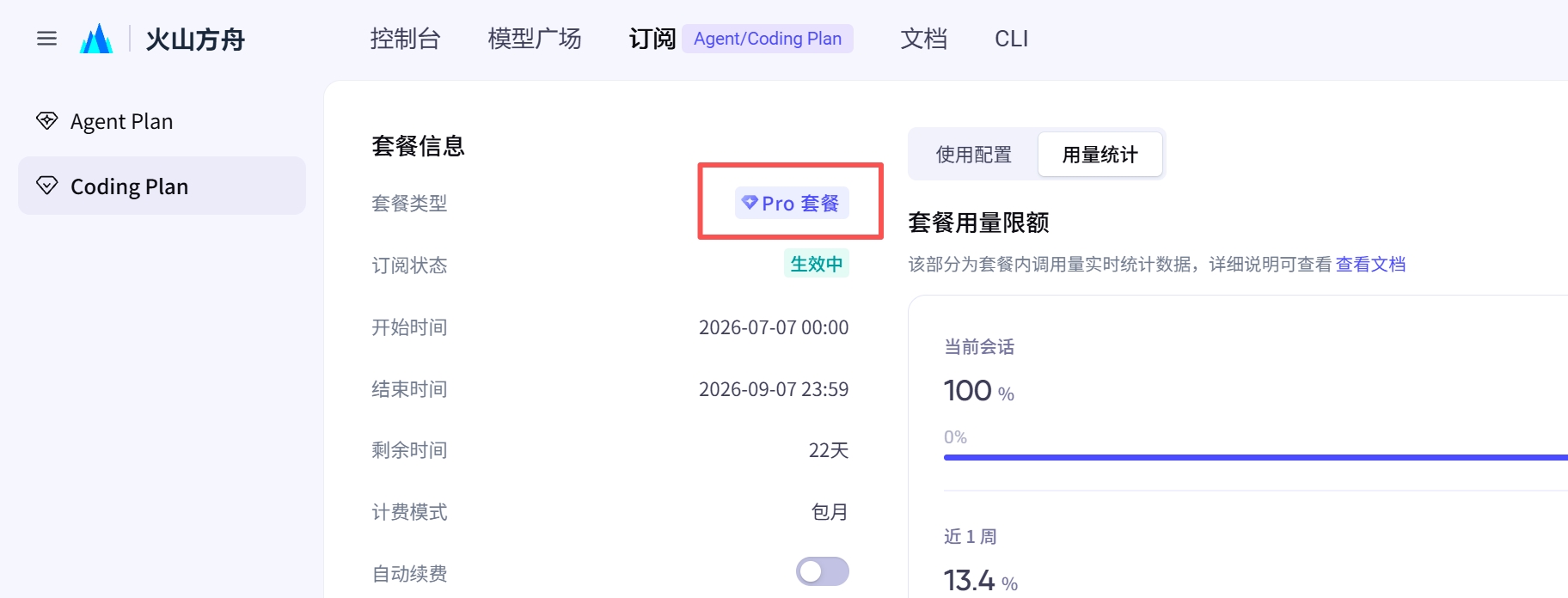Open the hamburger navigation menu
Screen dimensions: 1568x598
pos(46,39)
